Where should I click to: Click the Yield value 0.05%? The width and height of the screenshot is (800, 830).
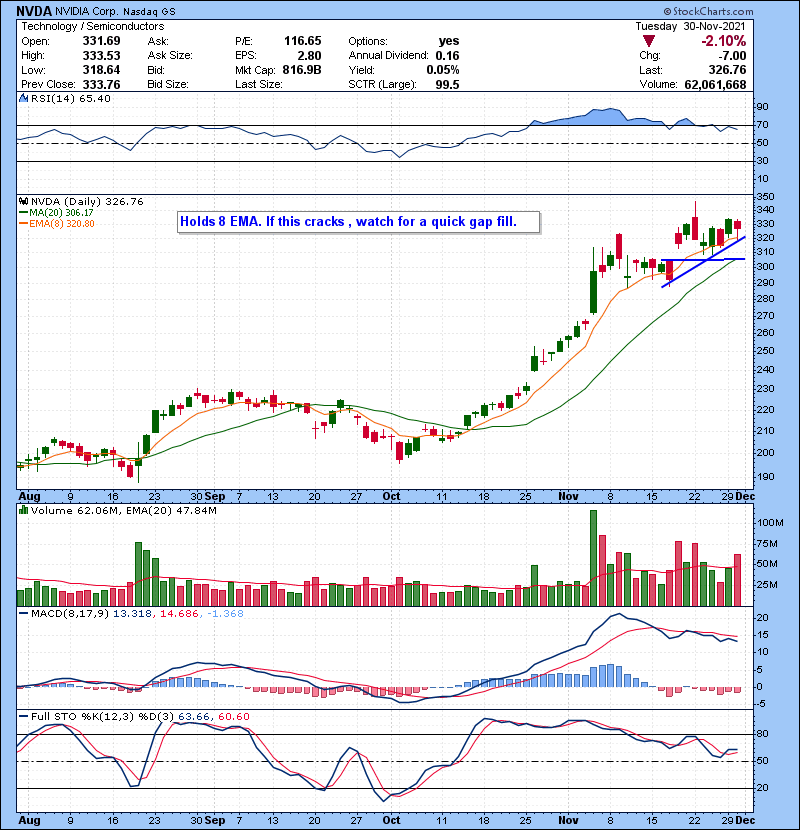(443, 70)
